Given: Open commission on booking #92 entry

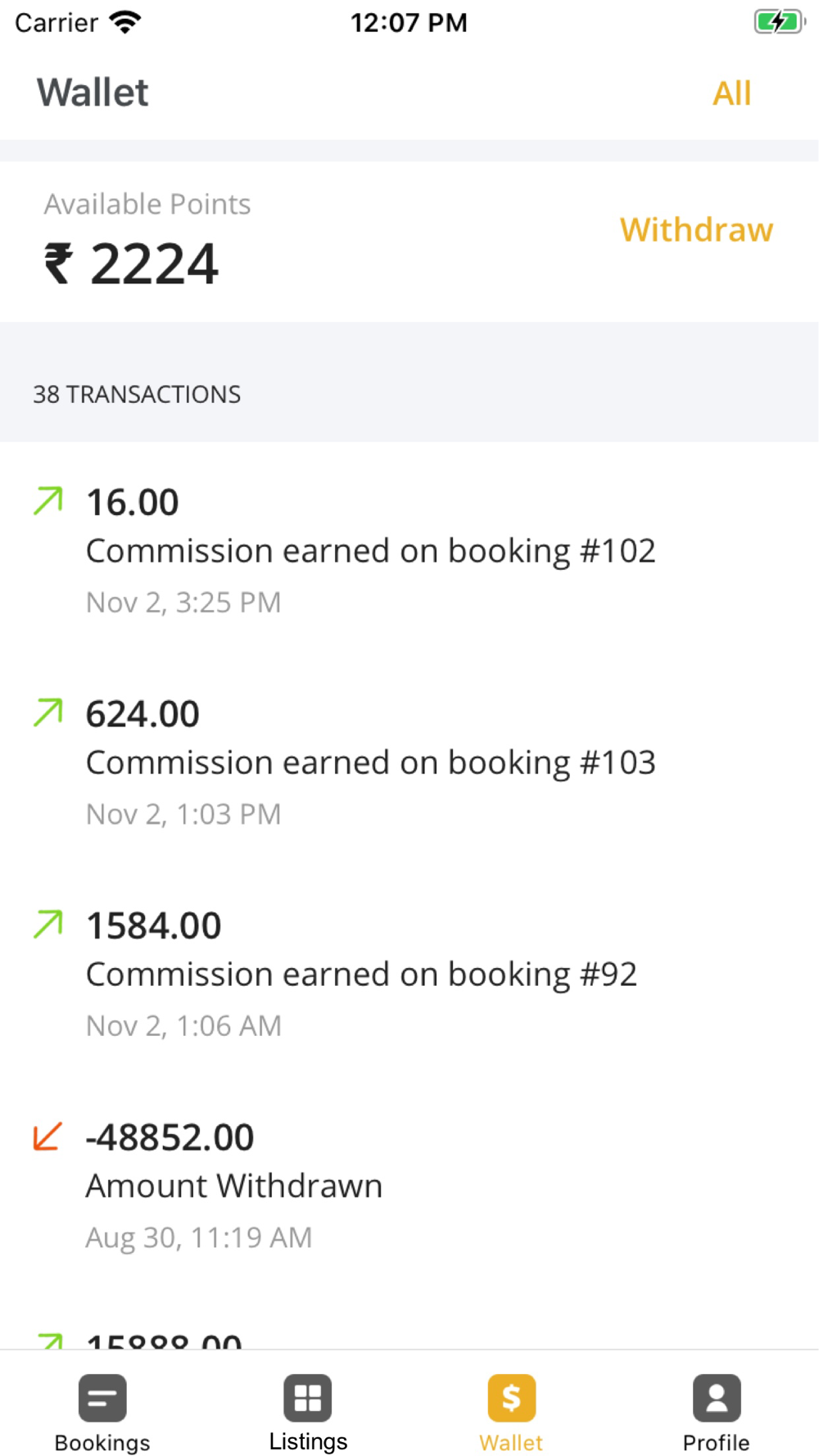Looking at the screenshot, I should [x=361, y=974].
